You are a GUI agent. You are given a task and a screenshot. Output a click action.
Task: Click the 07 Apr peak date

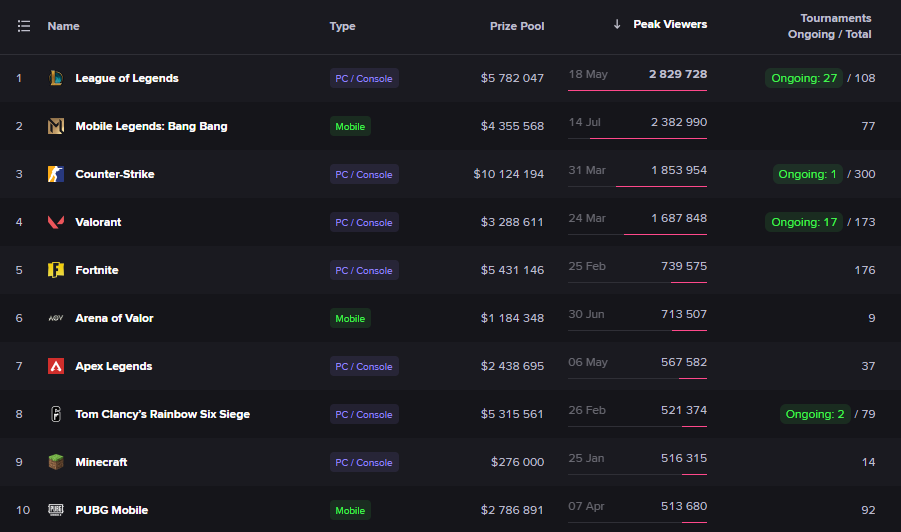point(586,506)
